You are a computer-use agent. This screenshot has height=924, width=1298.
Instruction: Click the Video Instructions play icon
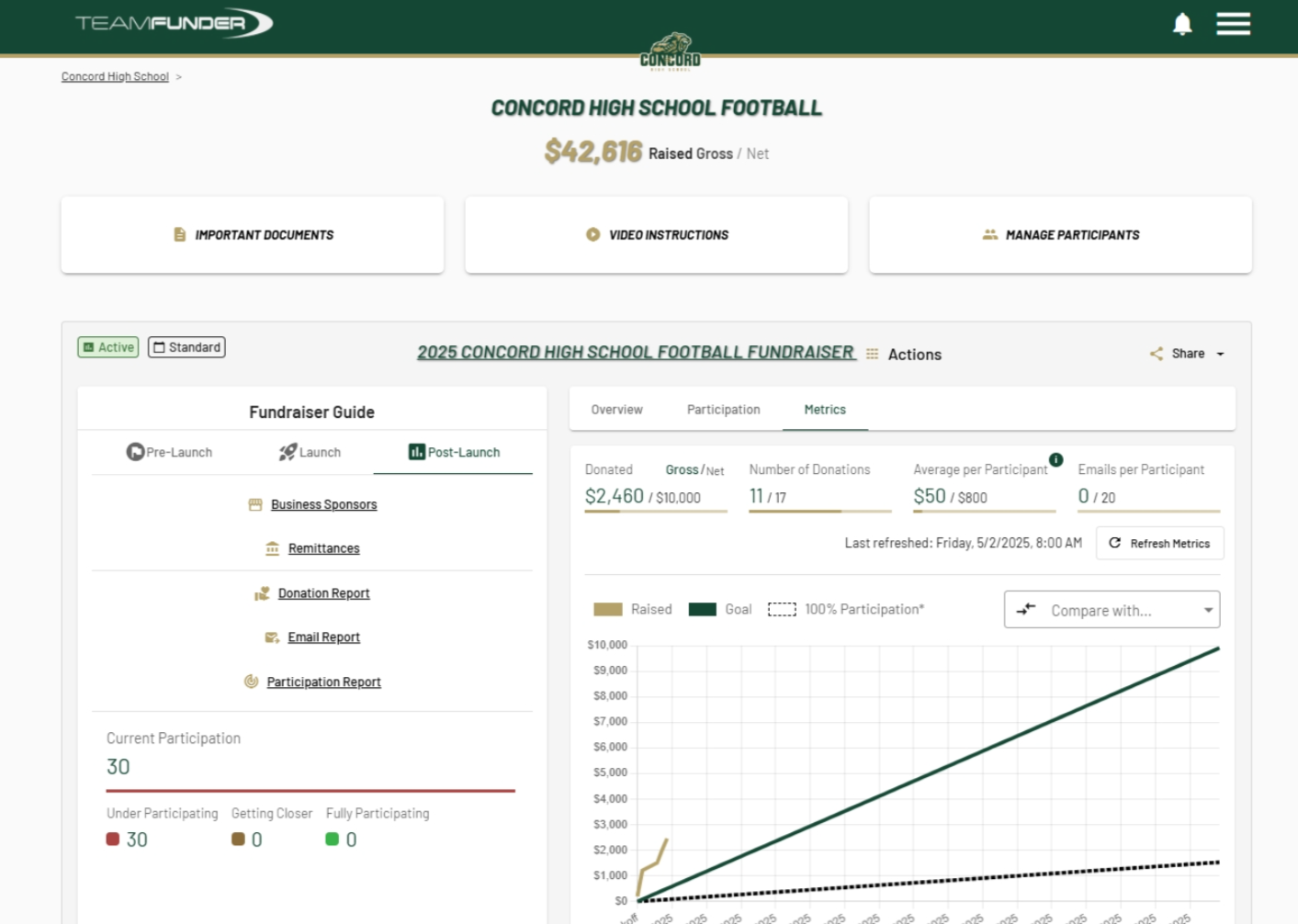[593, 235]
